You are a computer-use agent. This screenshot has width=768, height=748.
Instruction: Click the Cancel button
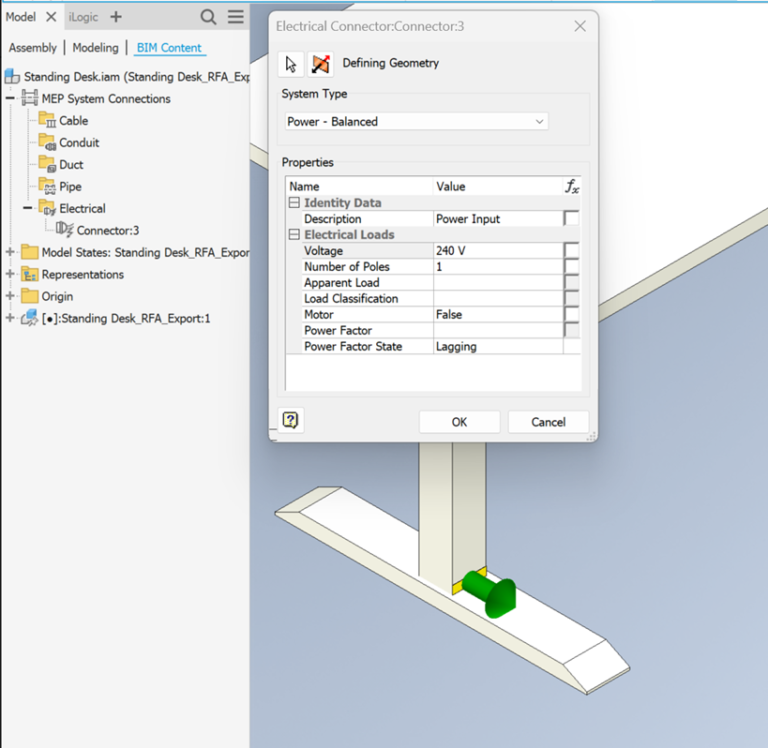549,422
